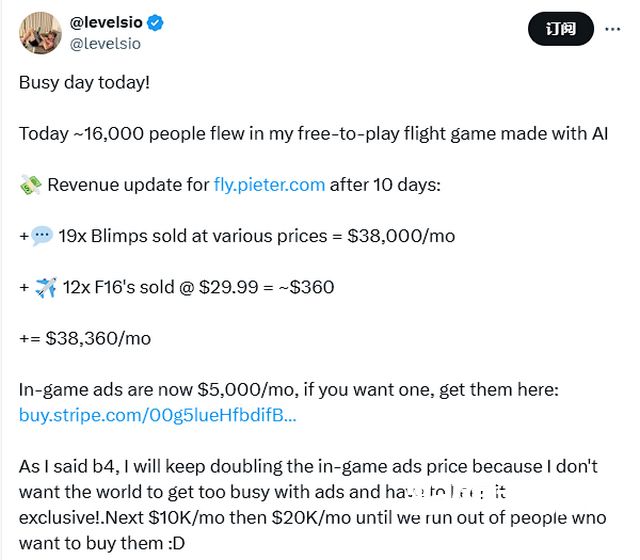Open the fly.pieter.com link
The height and width of the screenshot is (560, 640).
(x=269, y=184)
